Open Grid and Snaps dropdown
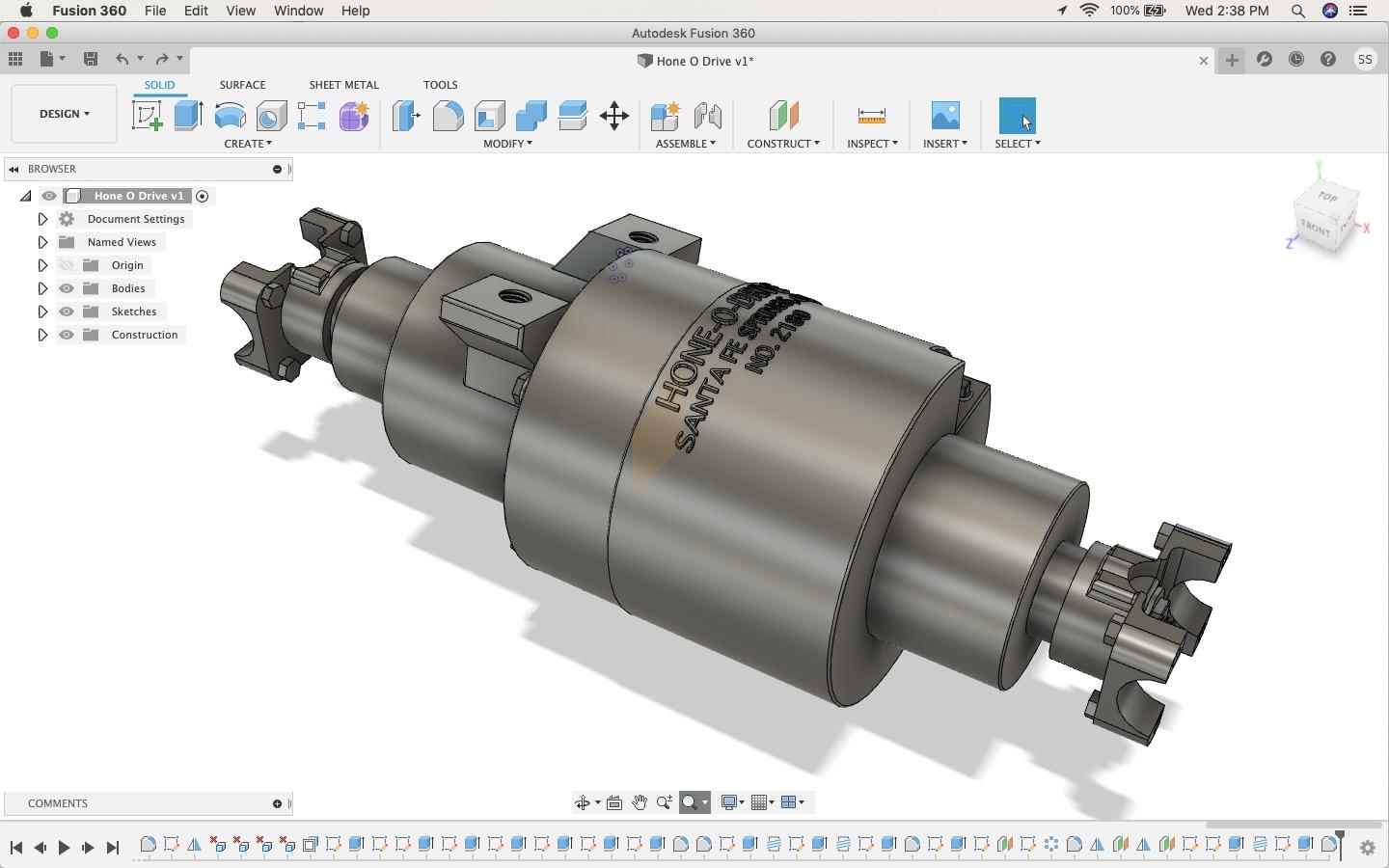 pyautogui.click(x=763, y=802)
